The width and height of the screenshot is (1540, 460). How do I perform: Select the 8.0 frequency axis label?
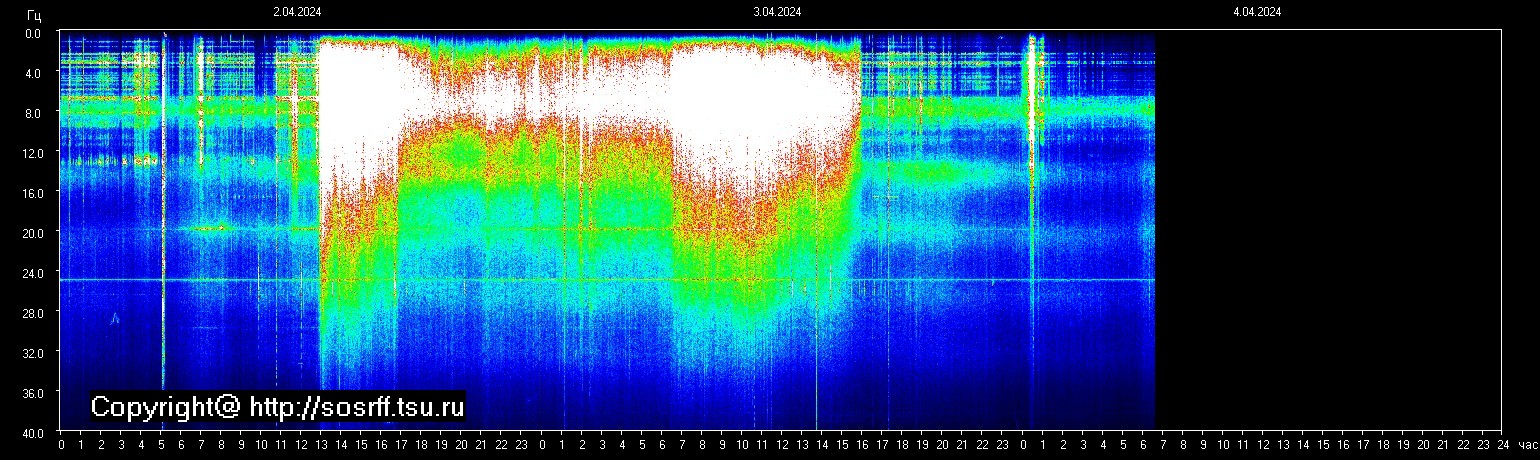pos(33,113)
